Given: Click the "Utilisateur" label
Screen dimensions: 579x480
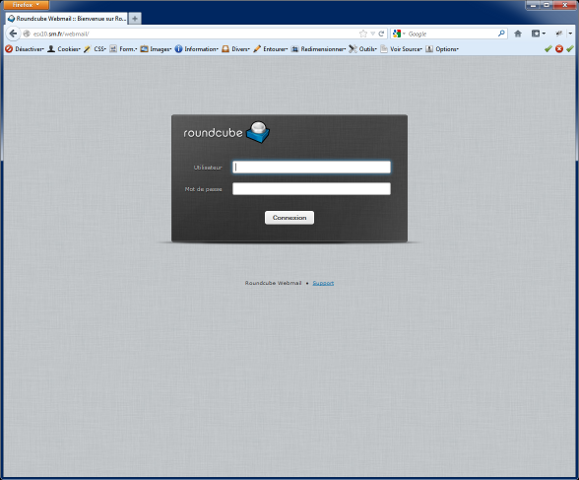Looking at the screenshot, I should pyautogui.click(x=208, y=167).
